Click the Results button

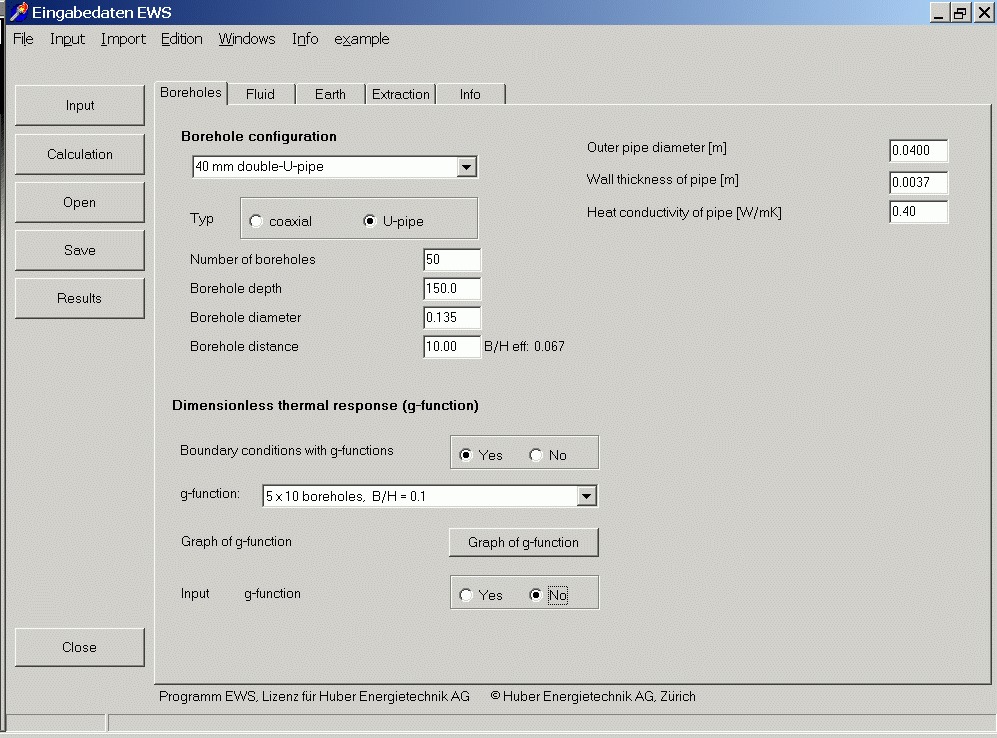click(x=80, y=298)
